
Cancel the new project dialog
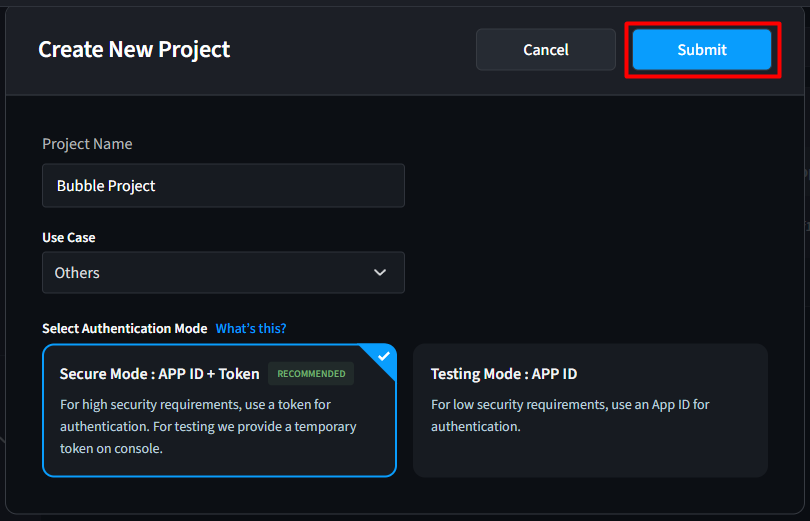point(545,49)
